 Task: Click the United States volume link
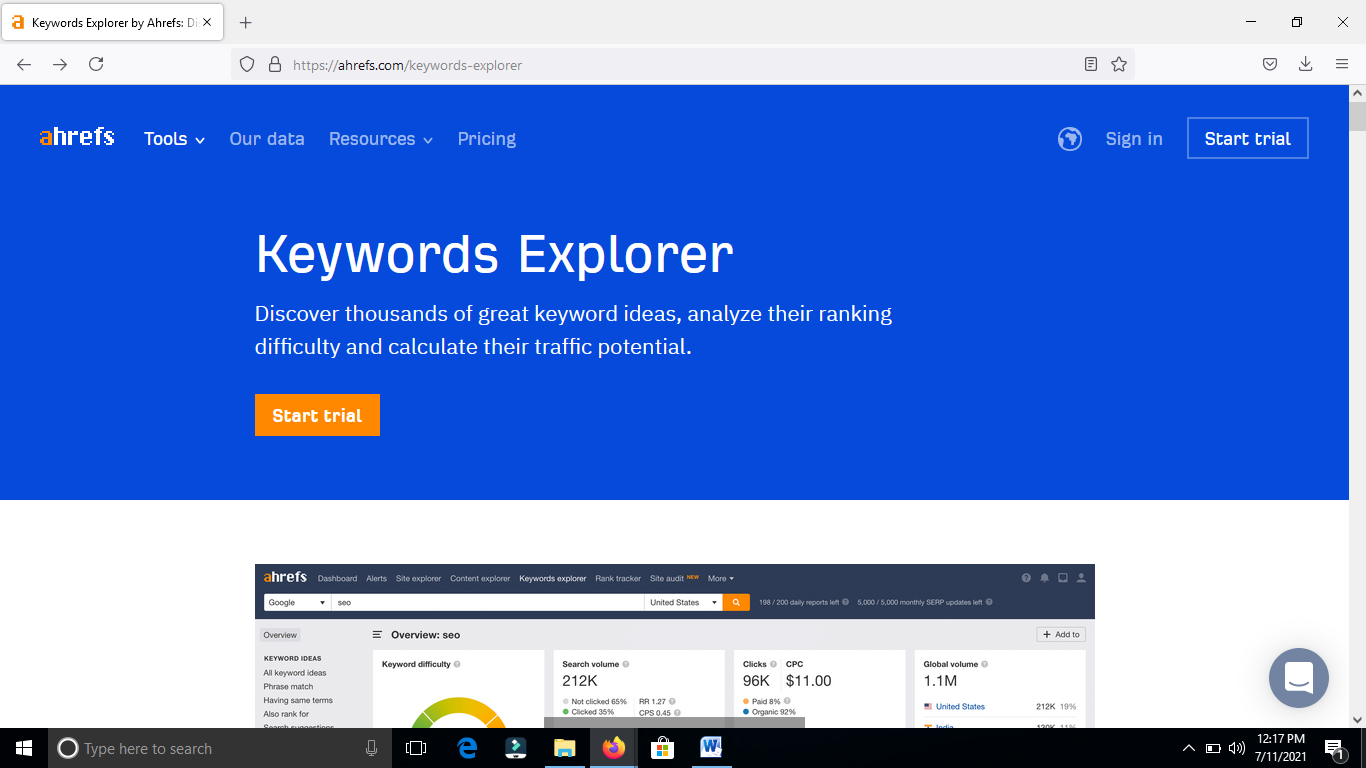click(960, 706)
